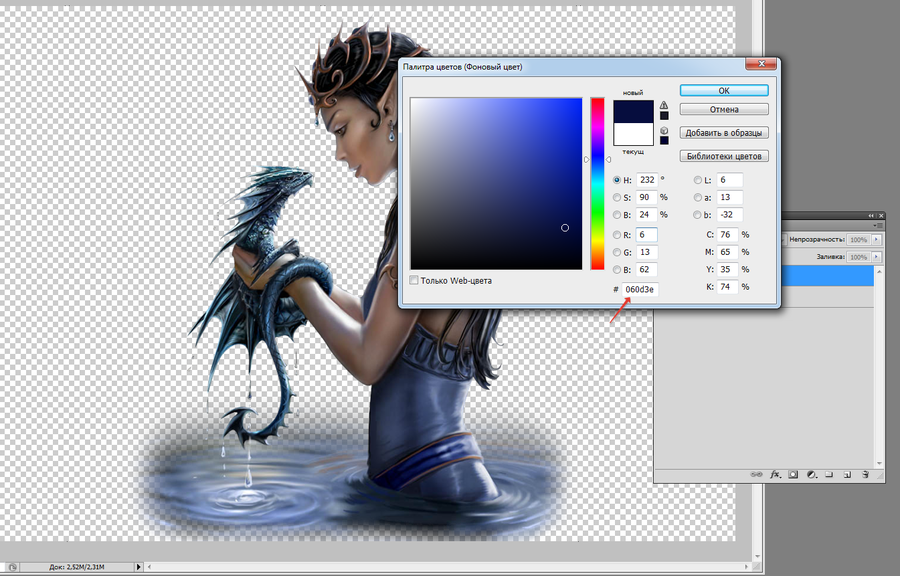Select the B brightness radio next to 24
Screen dimensions: 900x576
(616, 215)
